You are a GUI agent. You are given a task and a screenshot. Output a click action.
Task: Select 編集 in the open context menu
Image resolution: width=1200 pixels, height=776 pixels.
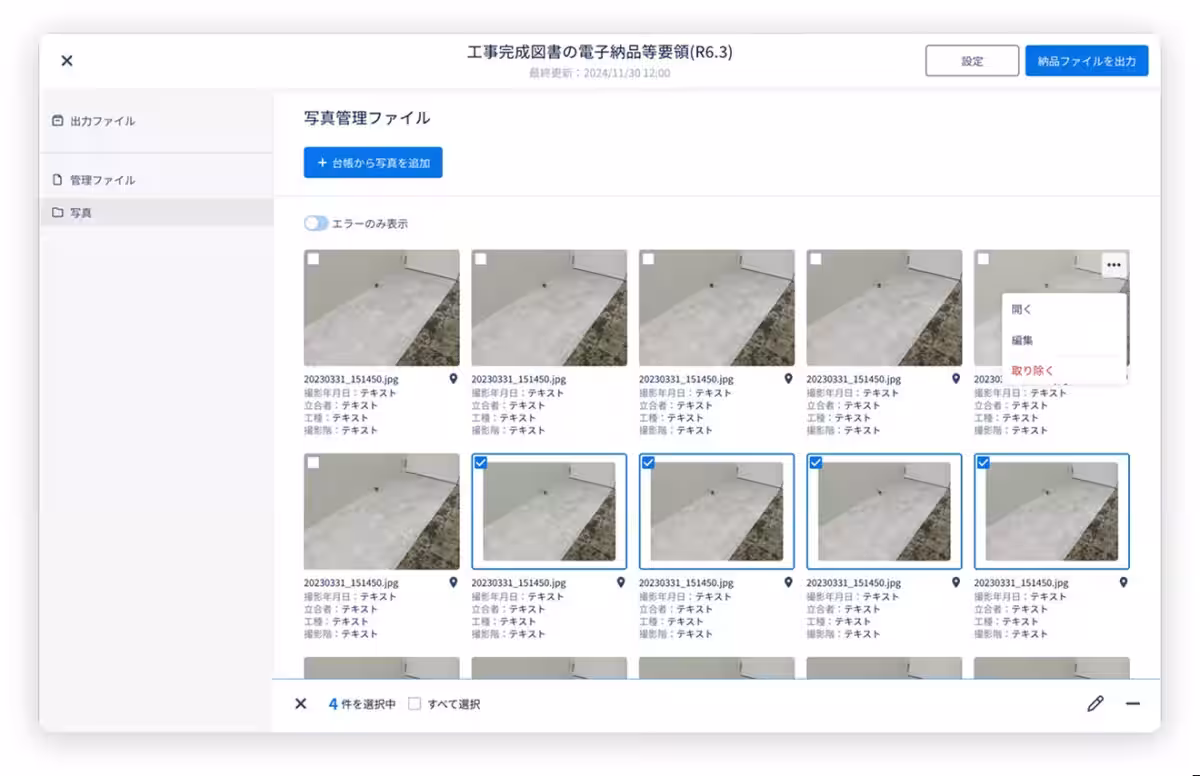[x=1020, y=340]
